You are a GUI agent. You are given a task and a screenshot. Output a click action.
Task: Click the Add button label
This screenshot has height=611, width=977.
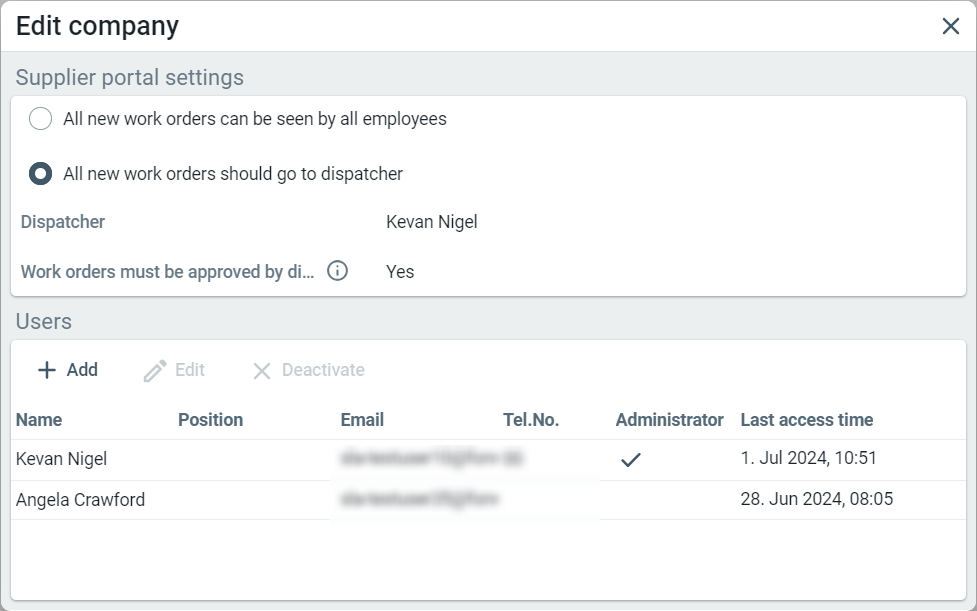click(x=82, y=370)
